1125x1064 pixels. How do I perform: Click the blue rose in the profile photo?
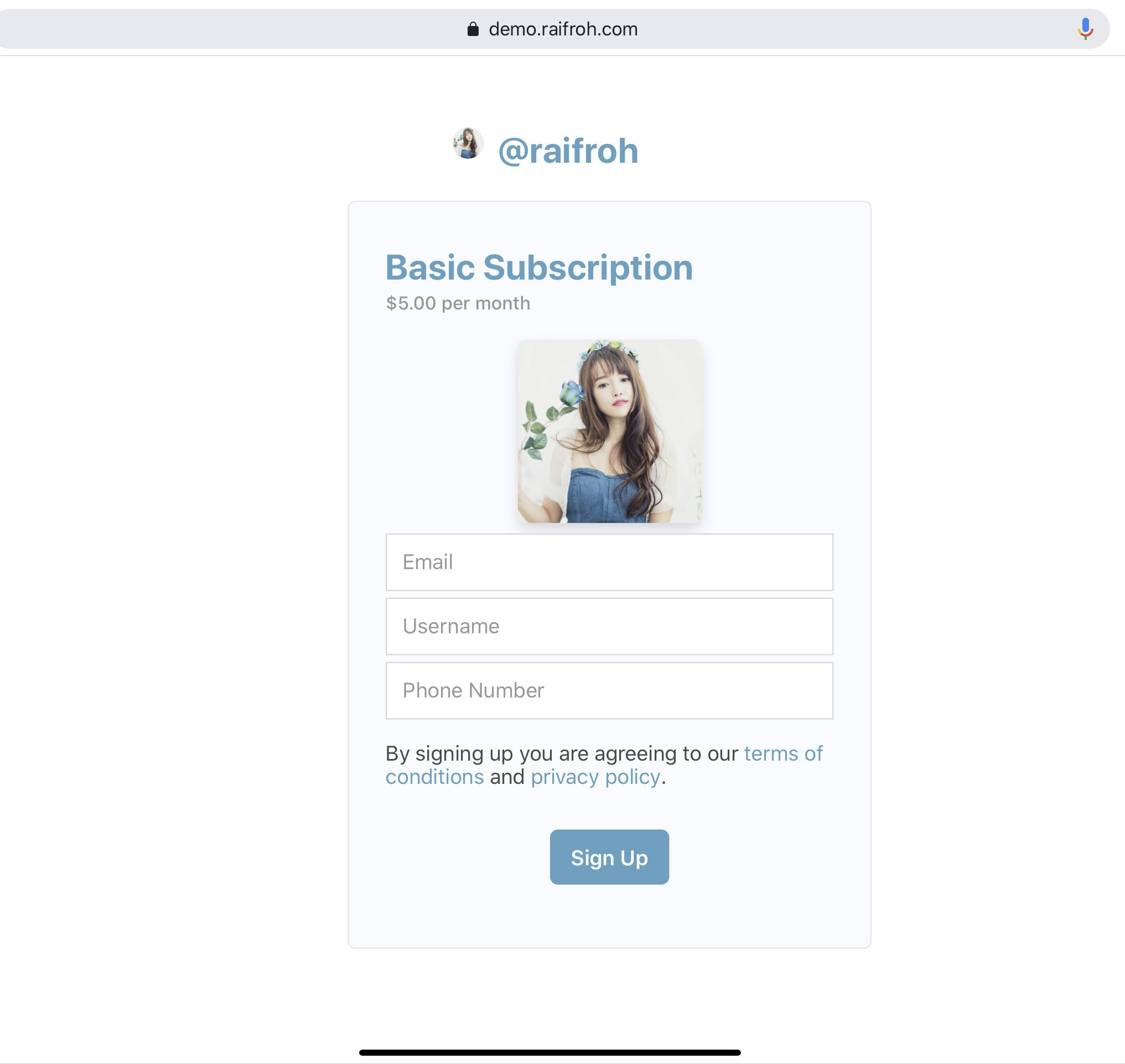(x=572, y=392)
